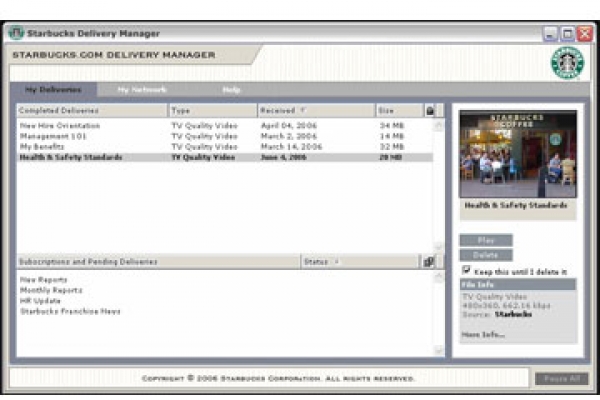Delete the selected delivery
Image resolution: width=600 pixels, height=400 pixels.
(x=486, y=255)
